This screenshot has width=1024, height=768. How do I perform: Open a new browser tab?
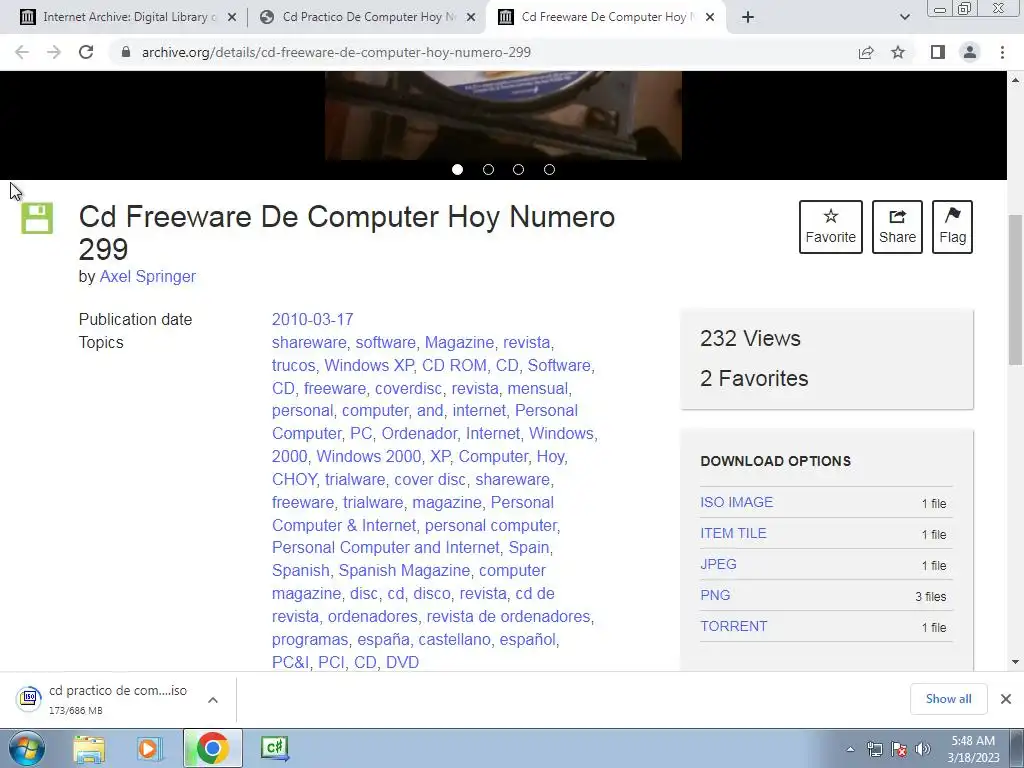coord(748,17)
